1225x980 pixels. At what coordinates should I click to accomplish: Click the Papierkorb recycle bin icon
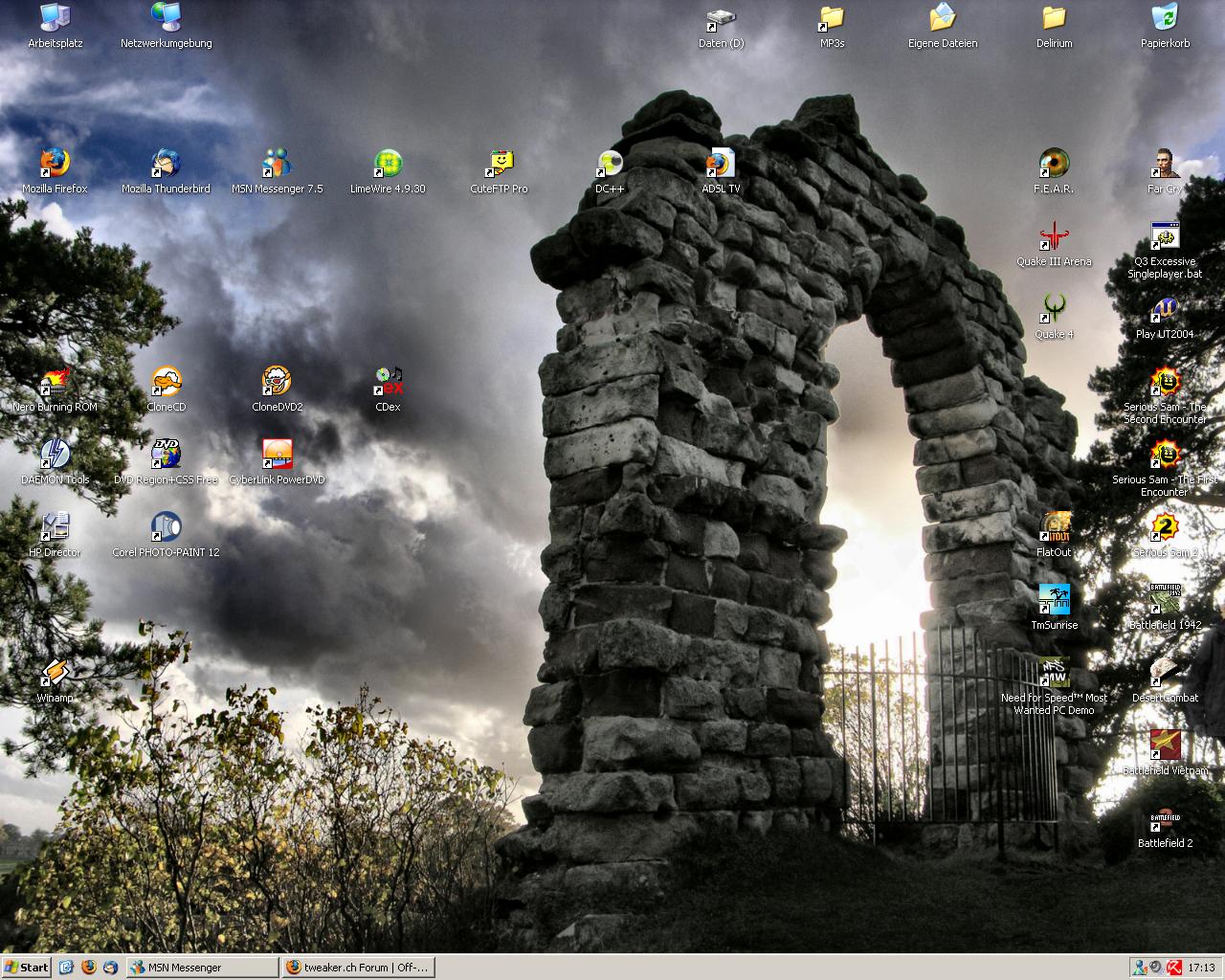pos(1165,19)
